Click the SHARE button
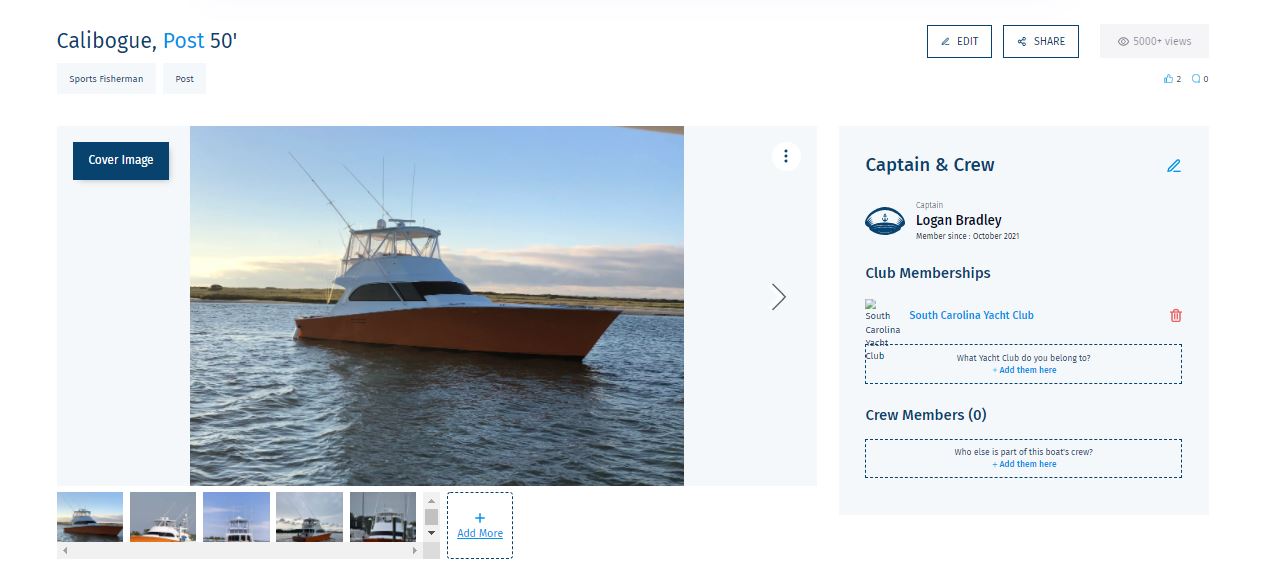Image resolution: width=1283 pixels, height=579 pixels. point(1041,41)
